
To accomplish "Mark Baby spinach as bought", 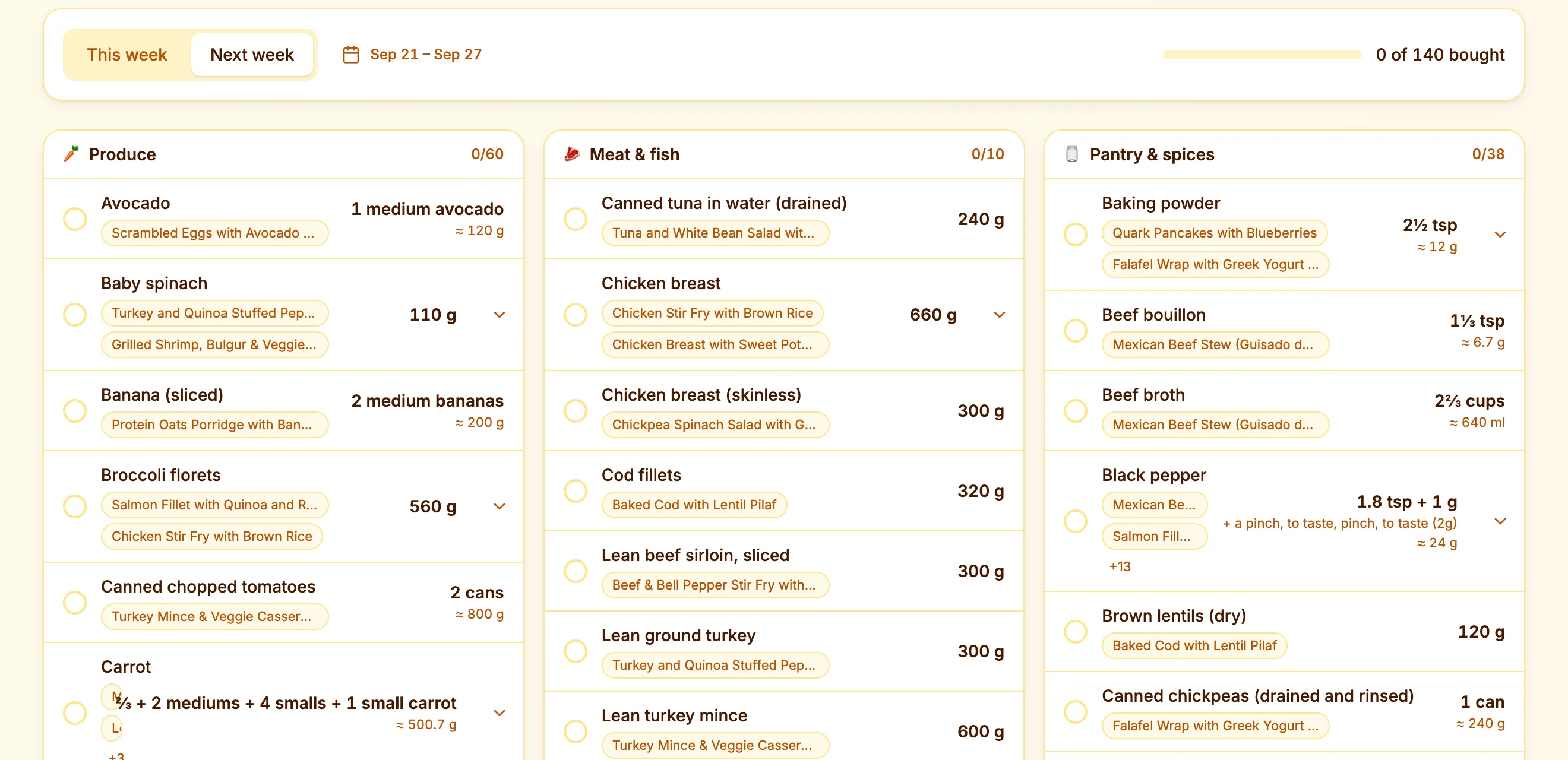I will pos(75,315).
